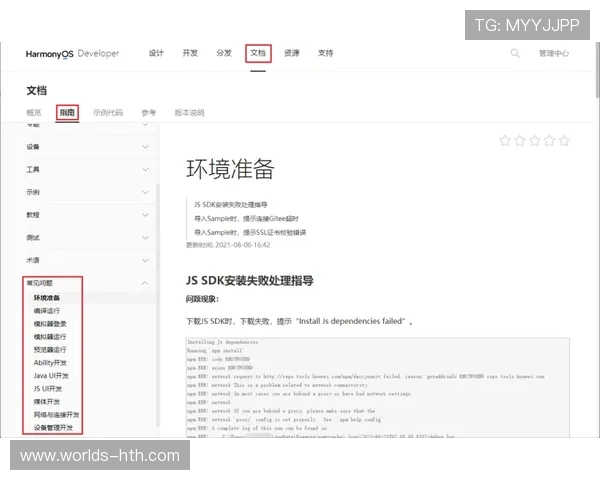
Task: Click the 问题现象 label
Action: (202, 299)
